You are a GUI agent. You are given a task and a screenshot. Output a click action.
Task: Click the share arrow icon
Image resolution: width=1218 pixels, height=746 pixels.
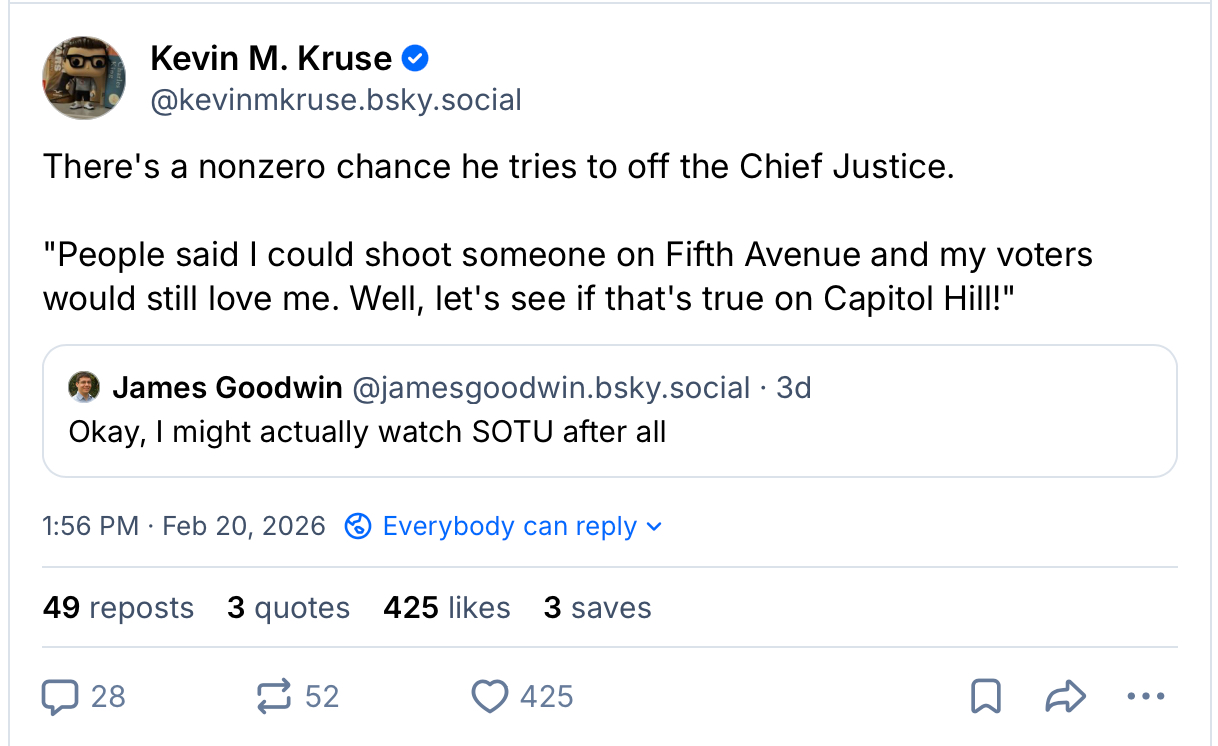pos(1065,696)
